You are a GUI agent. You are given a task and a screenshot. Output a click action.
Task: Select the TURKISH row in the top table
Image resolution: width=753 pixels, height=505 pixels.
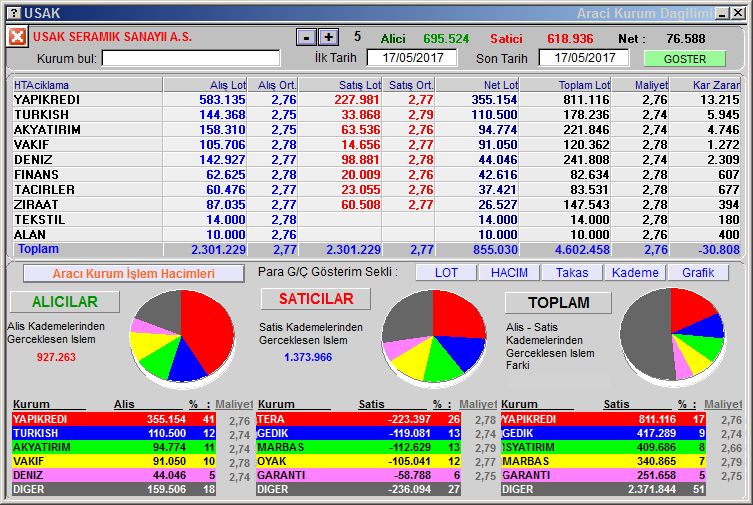click(x=376, y=115)
